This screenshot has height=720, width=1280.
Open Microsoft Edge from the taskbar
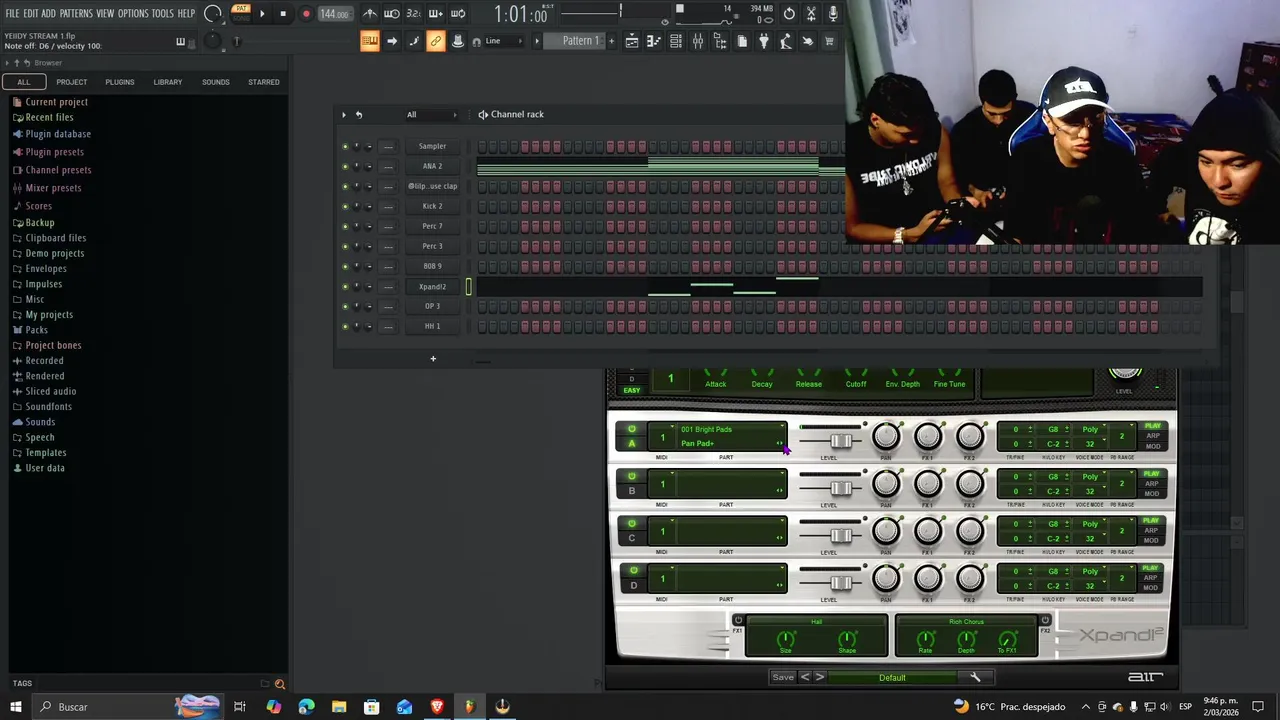306,707
